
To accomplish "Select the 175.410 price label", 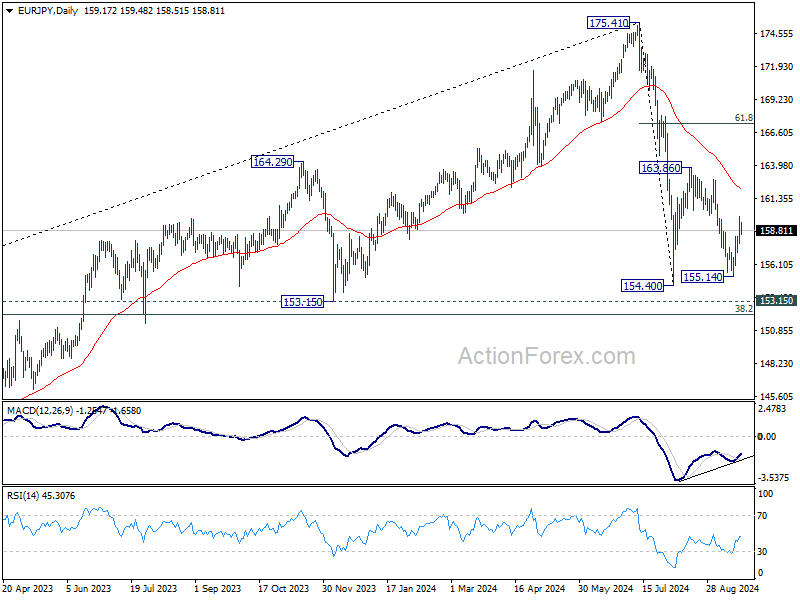I will click(608, 23).
